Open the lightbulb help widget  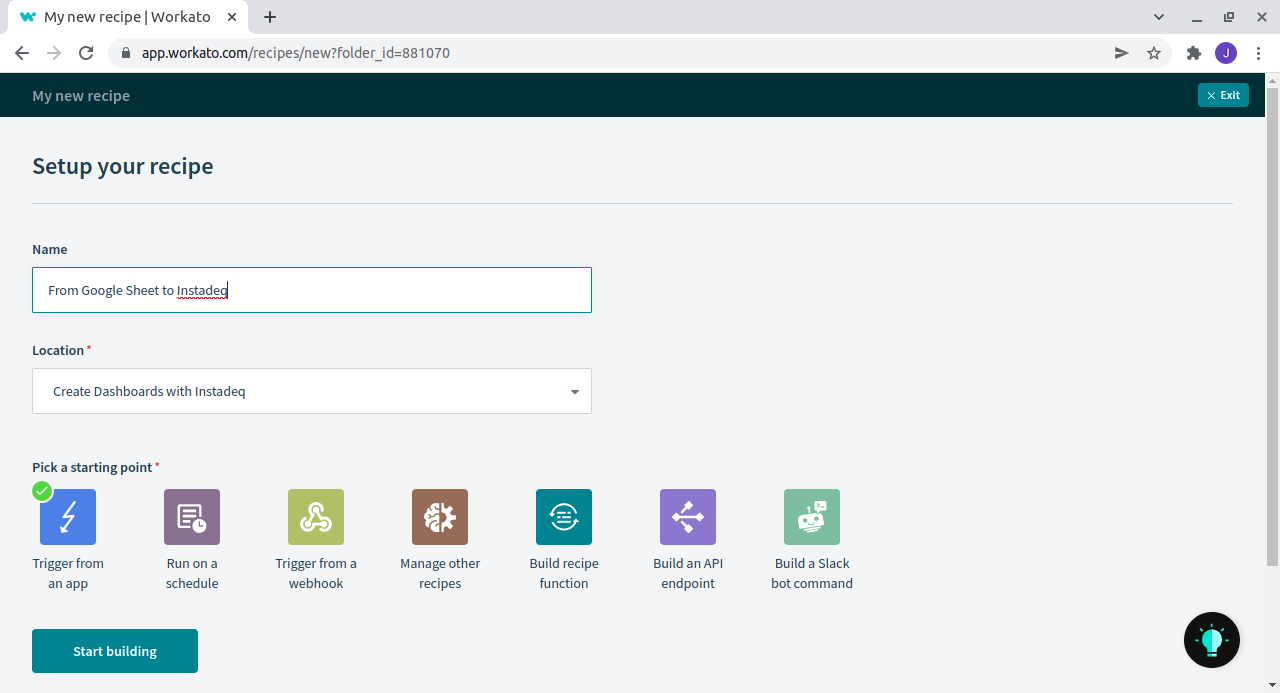(1212, 640)
